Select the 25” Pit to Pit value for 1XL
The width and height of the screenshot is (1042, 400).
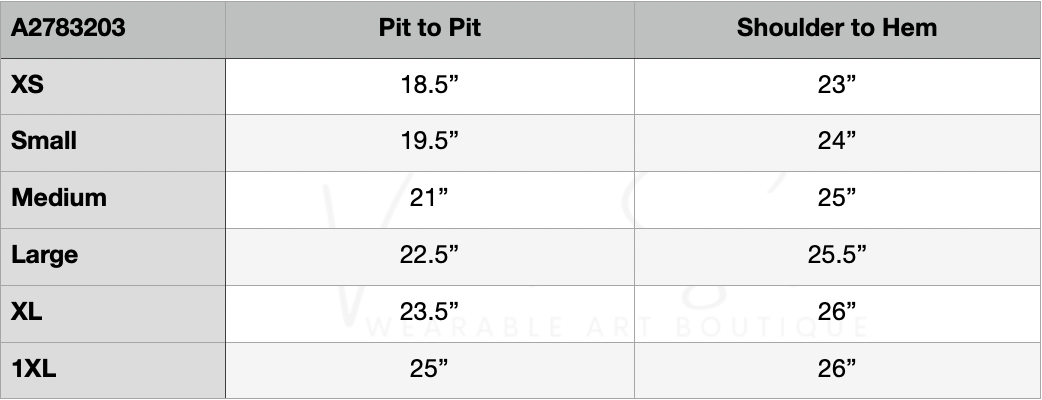tap(429, 369)
